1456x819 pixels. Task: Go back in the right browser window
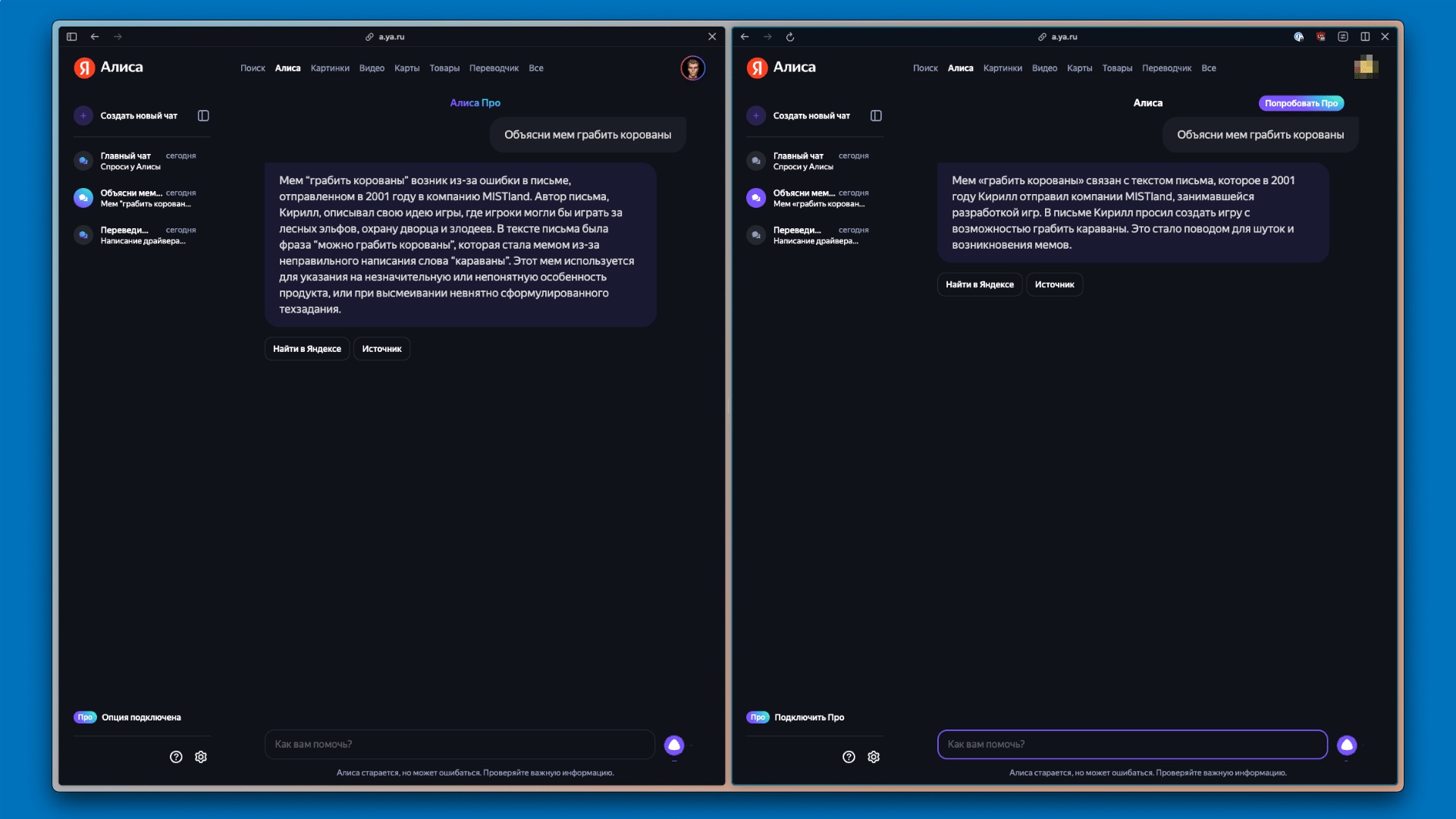(x=745, y=36)
